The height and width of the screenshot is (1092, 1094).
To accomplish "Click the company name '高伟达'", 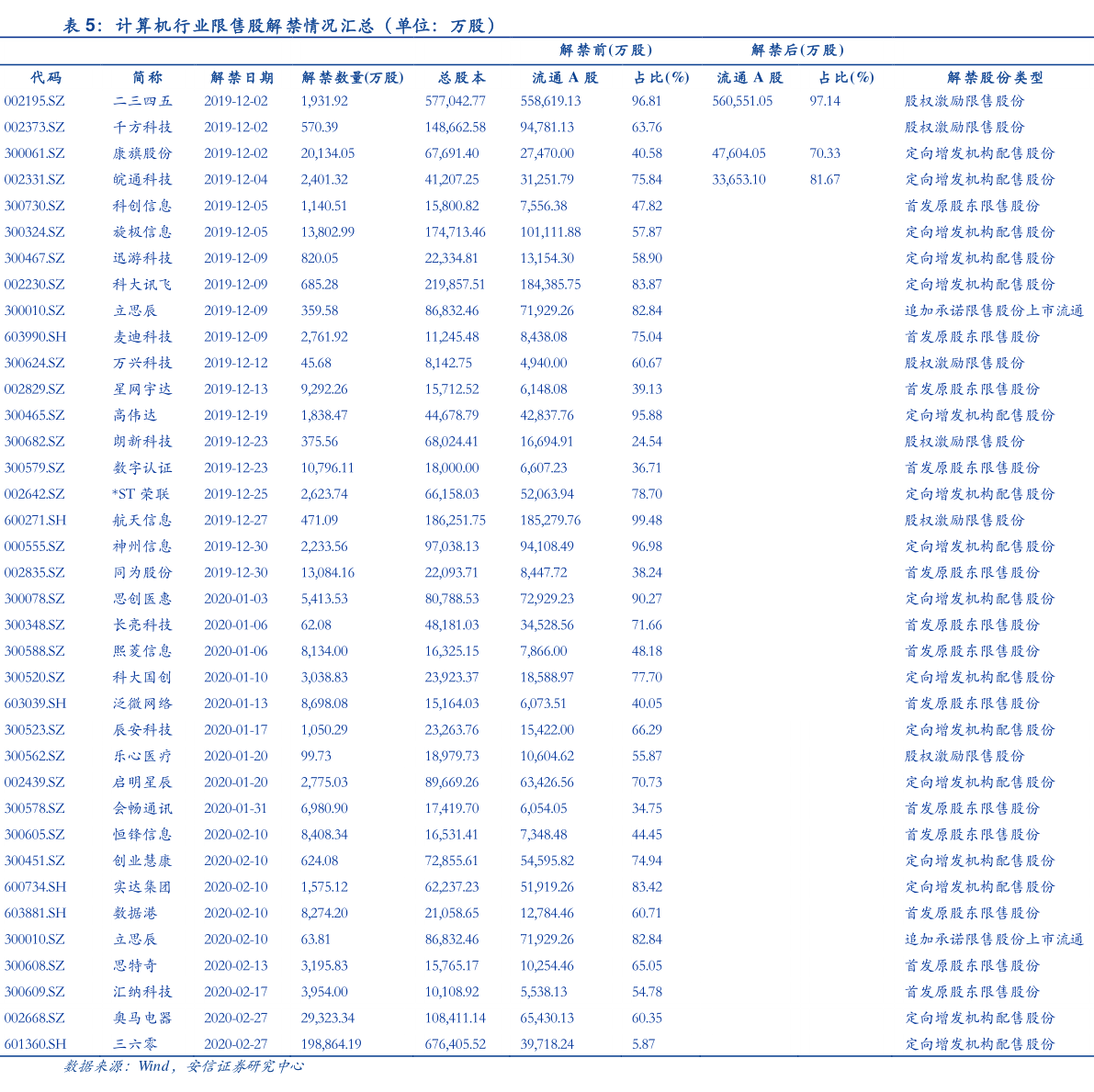I will coord(135,415).
